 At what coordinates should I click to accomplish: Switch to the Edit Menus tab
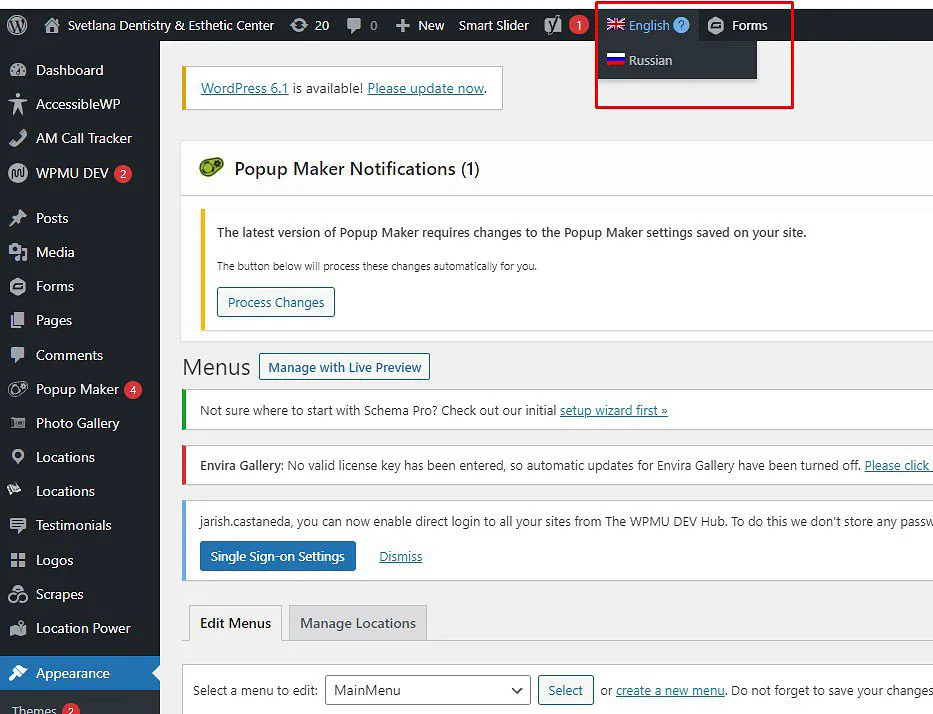click(x=235, y=623)
